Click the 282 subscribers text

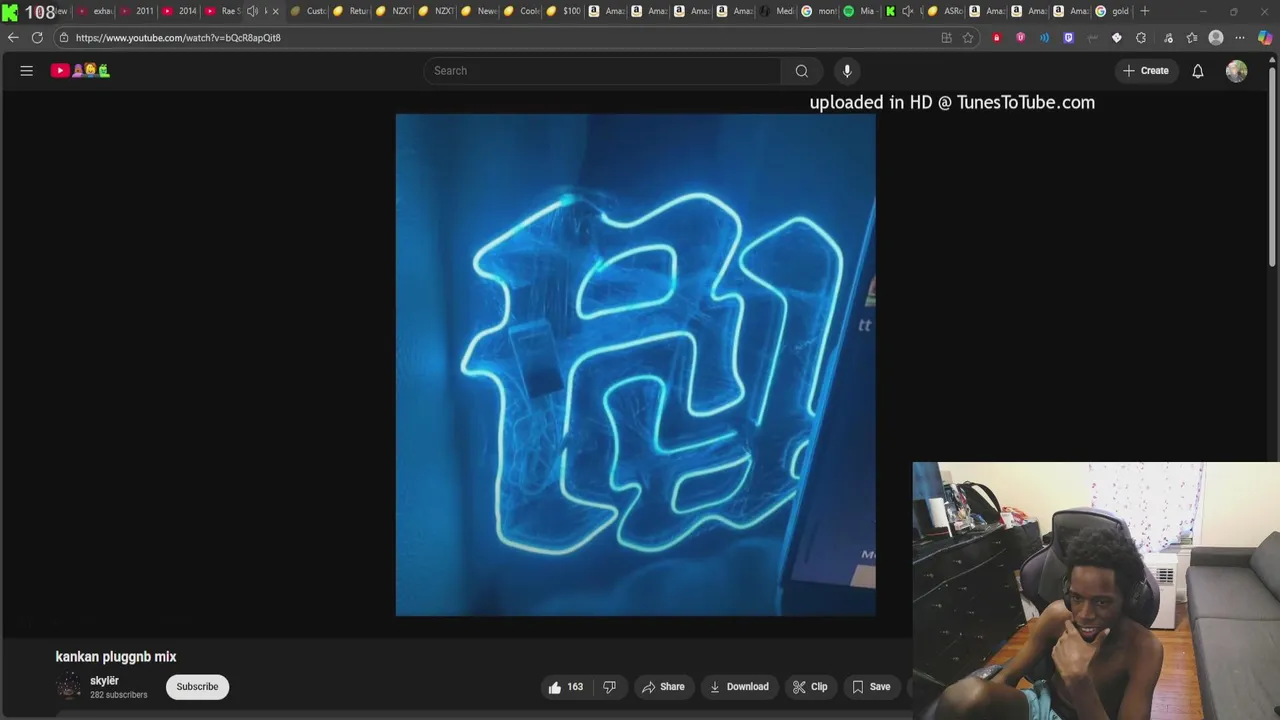point(118,695)
